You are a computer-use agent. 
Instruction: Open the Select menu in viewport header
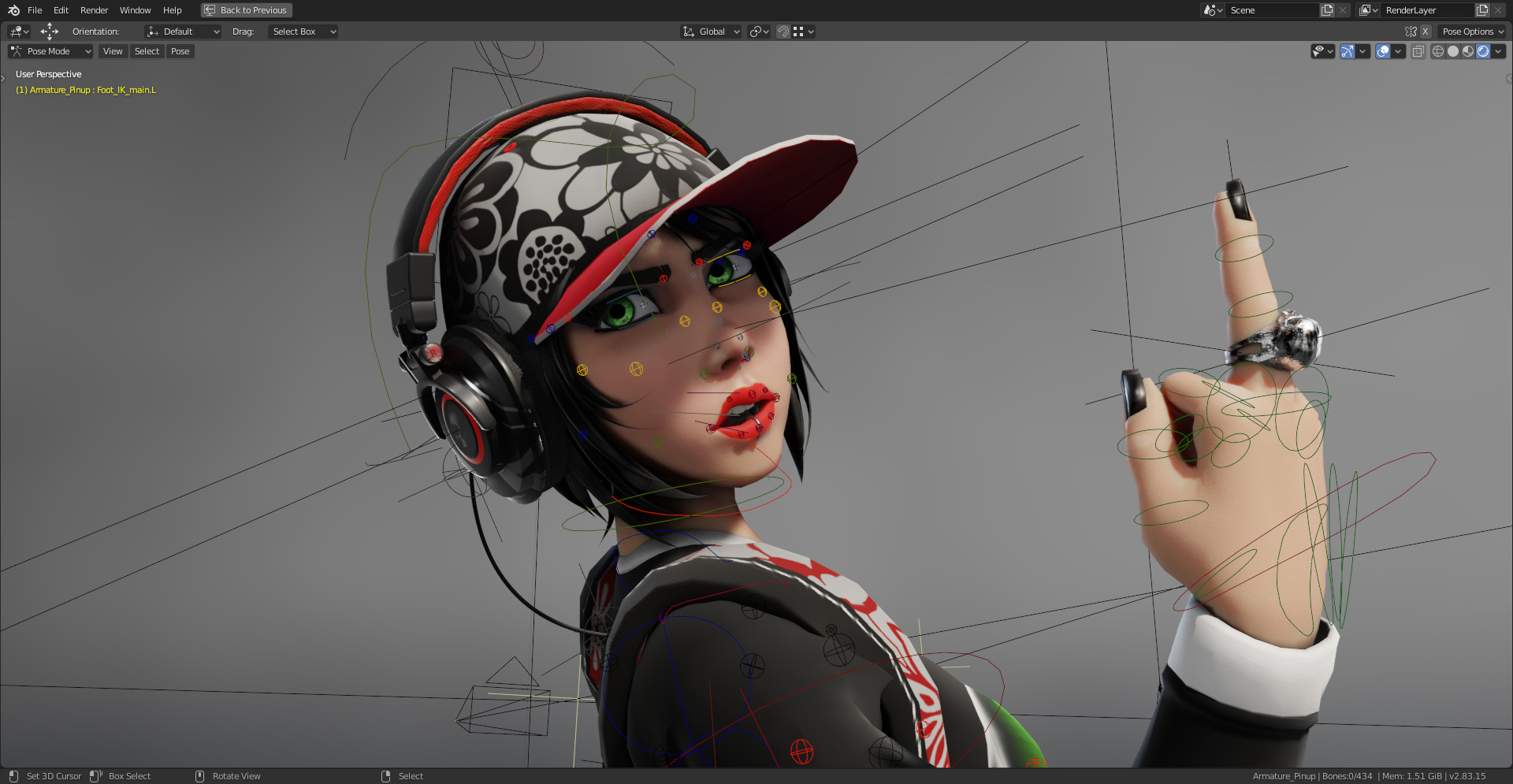point(147,51)
